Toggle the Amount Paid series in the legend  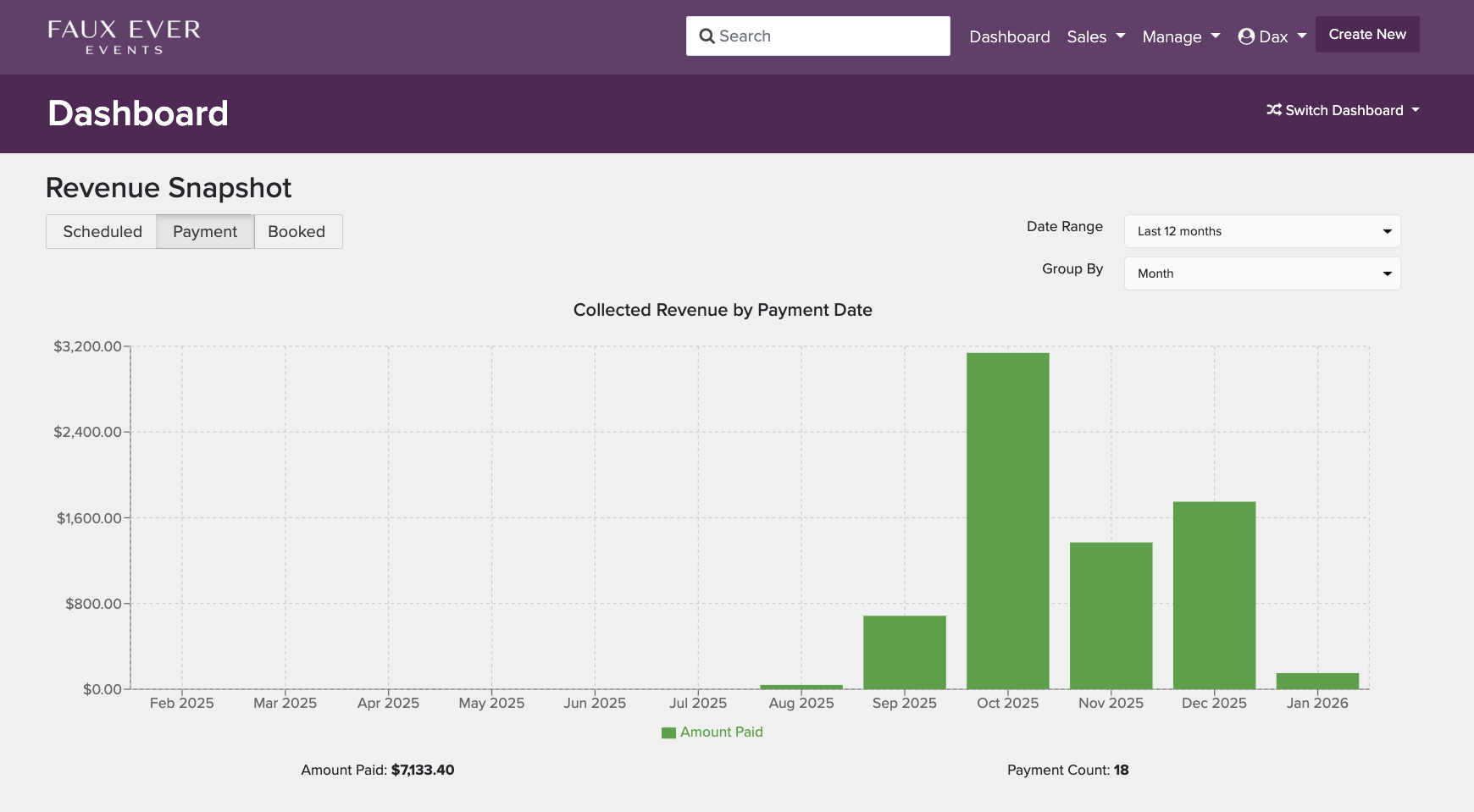click(722, 732)
